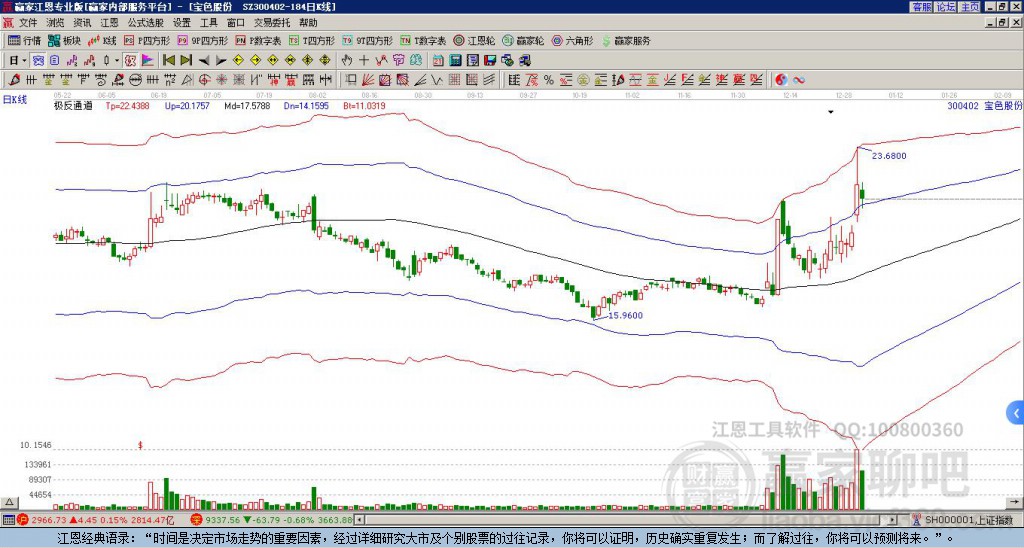Select the percent % tool

click(x=549, y=80)
